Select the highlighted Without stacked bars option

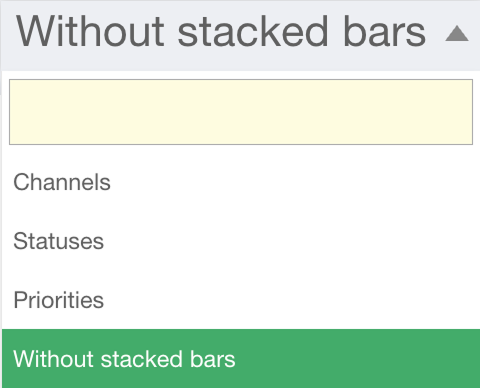point(241,358)
